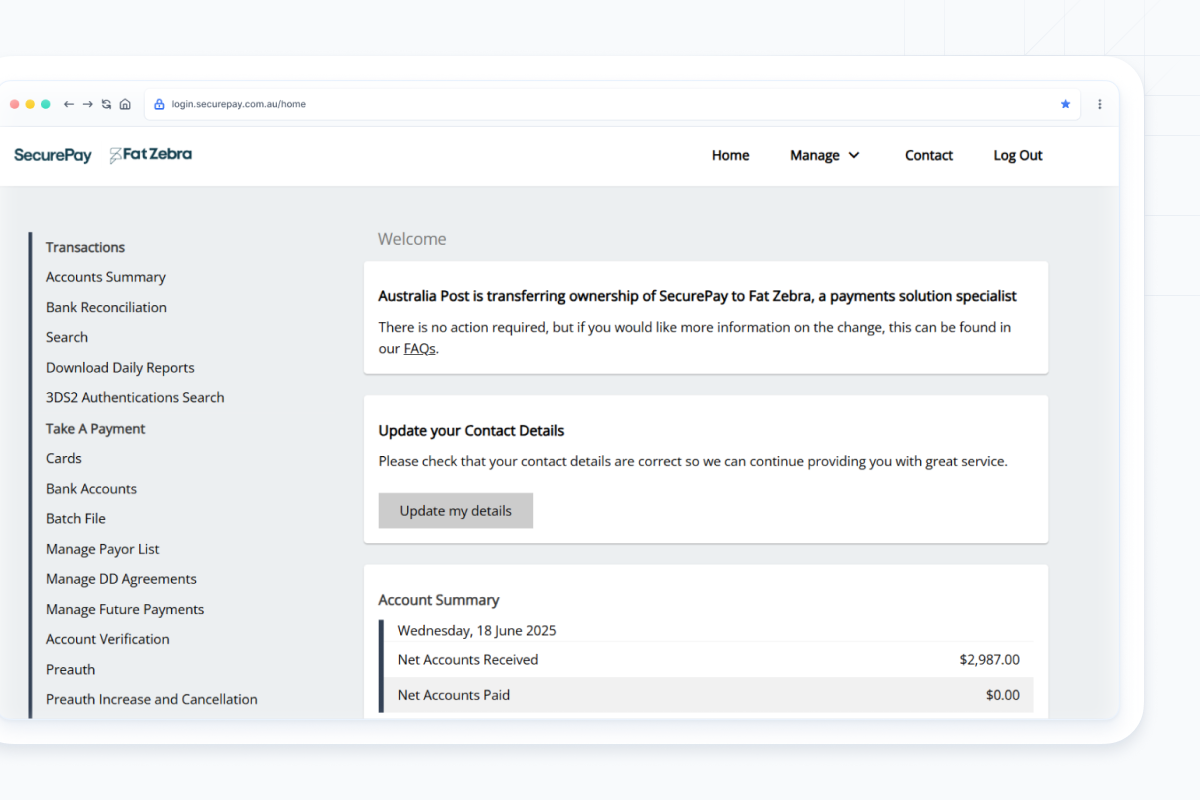Click the Welcome heading
The image size is (1200, 800).
point(412,239)
